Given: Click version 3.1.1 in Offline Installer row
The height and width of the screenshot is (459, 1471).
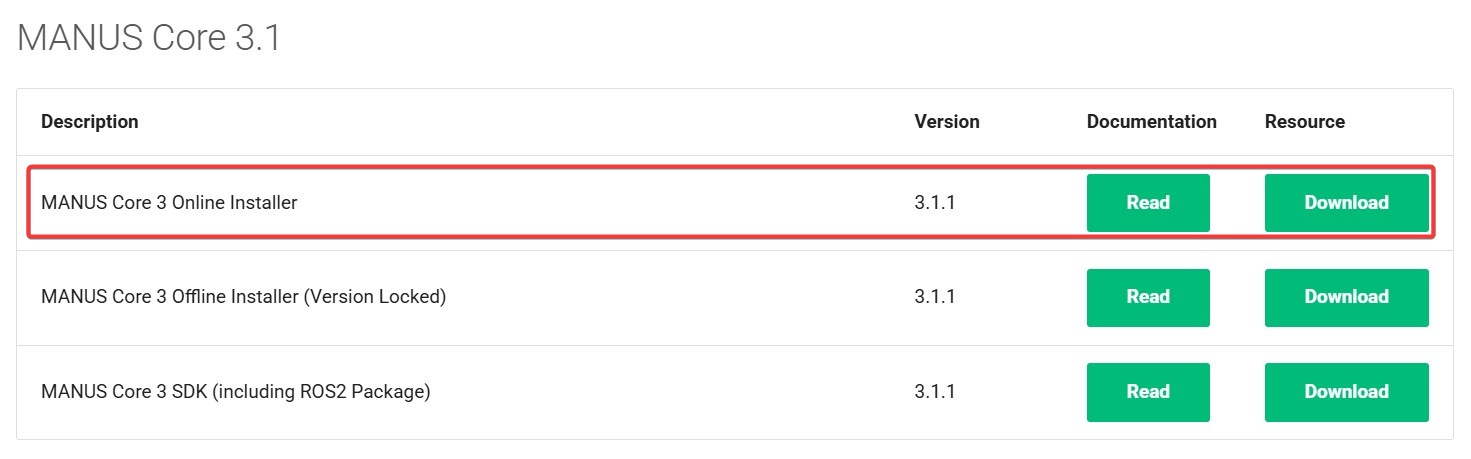Looking at the screenshot, I should pyautogui.click(x=934, y=297).
